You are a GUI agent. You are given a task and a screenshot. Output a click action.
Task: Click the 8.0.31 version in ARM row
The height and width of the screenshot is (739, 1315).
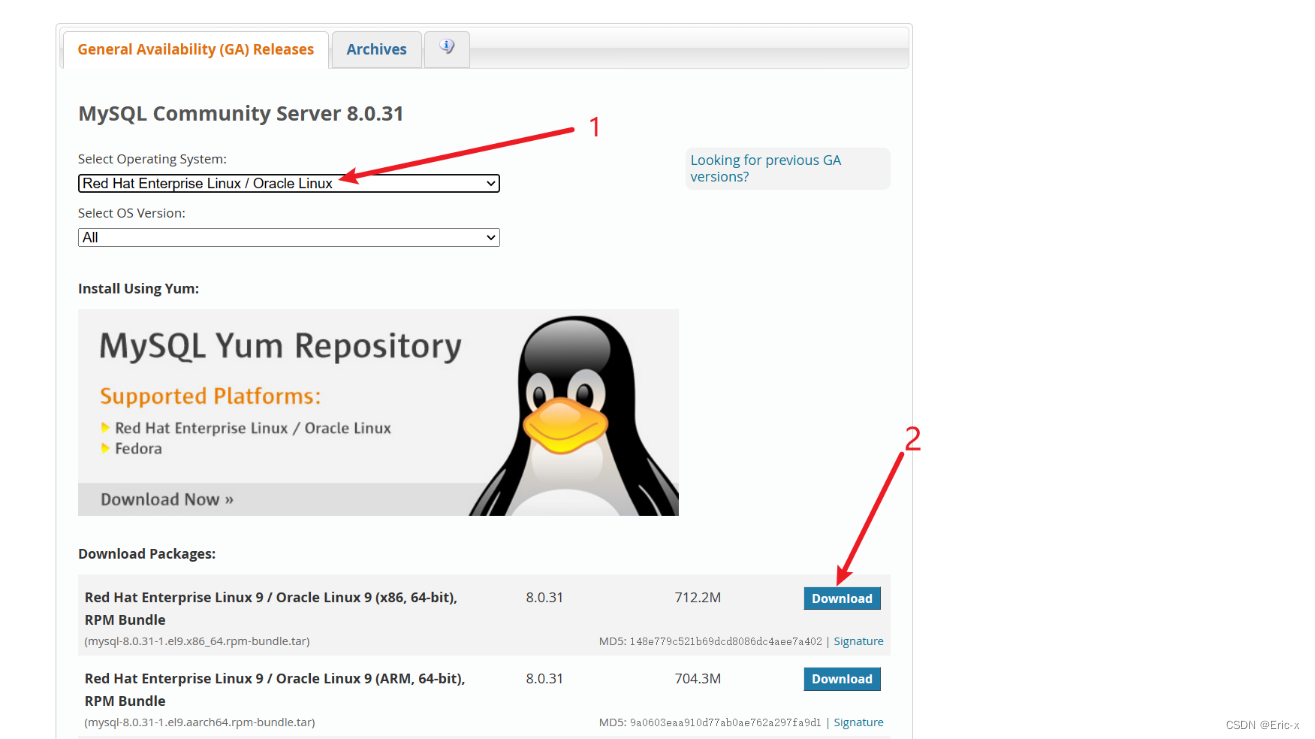coord(545,678)
